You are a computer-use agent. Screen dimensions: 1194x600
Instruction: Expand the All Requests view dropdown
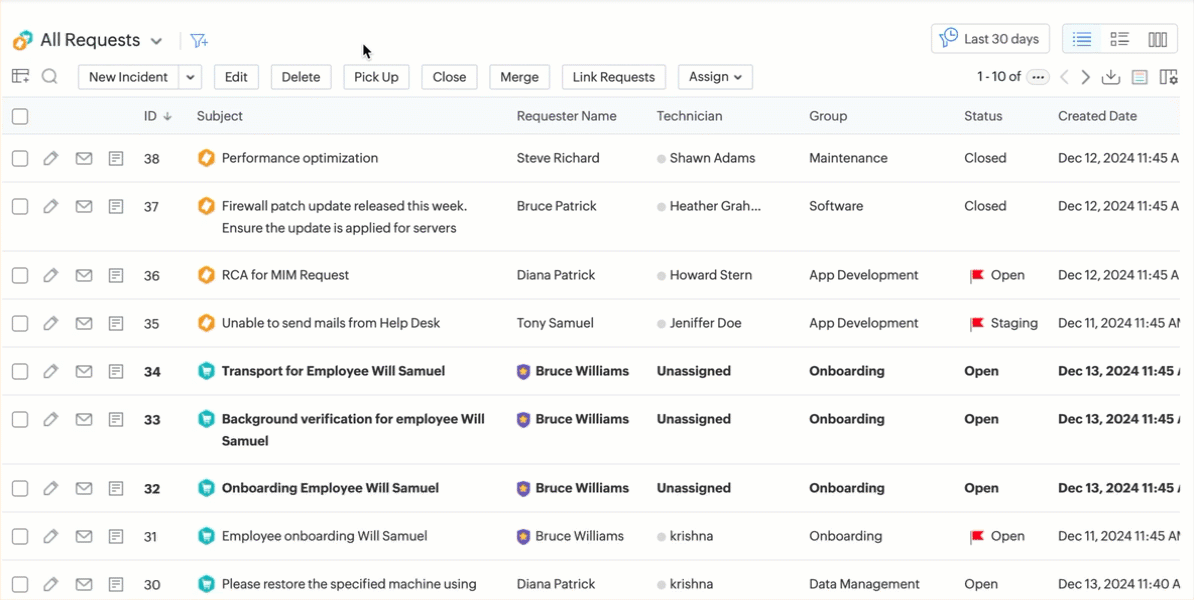point(156,41)
